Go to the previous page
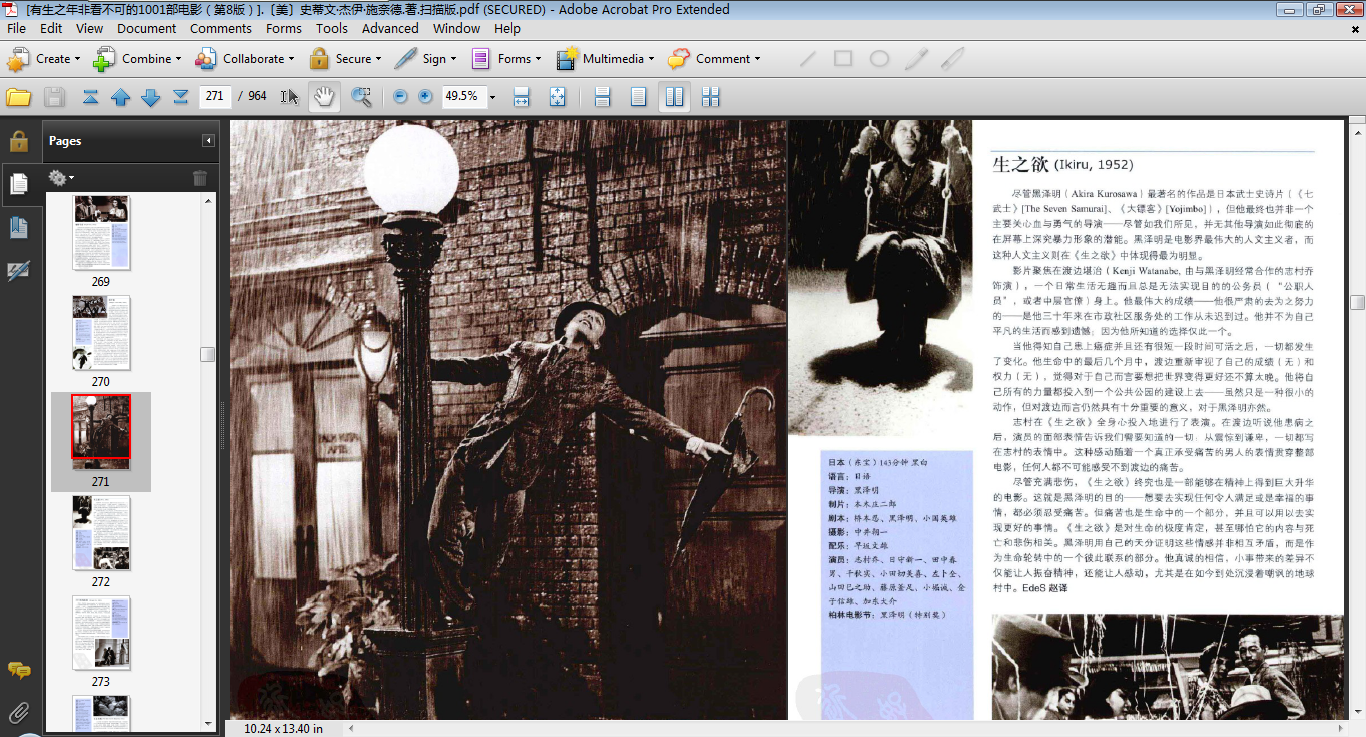This screenshot has height=737, width=1366. tap(121, 97)
